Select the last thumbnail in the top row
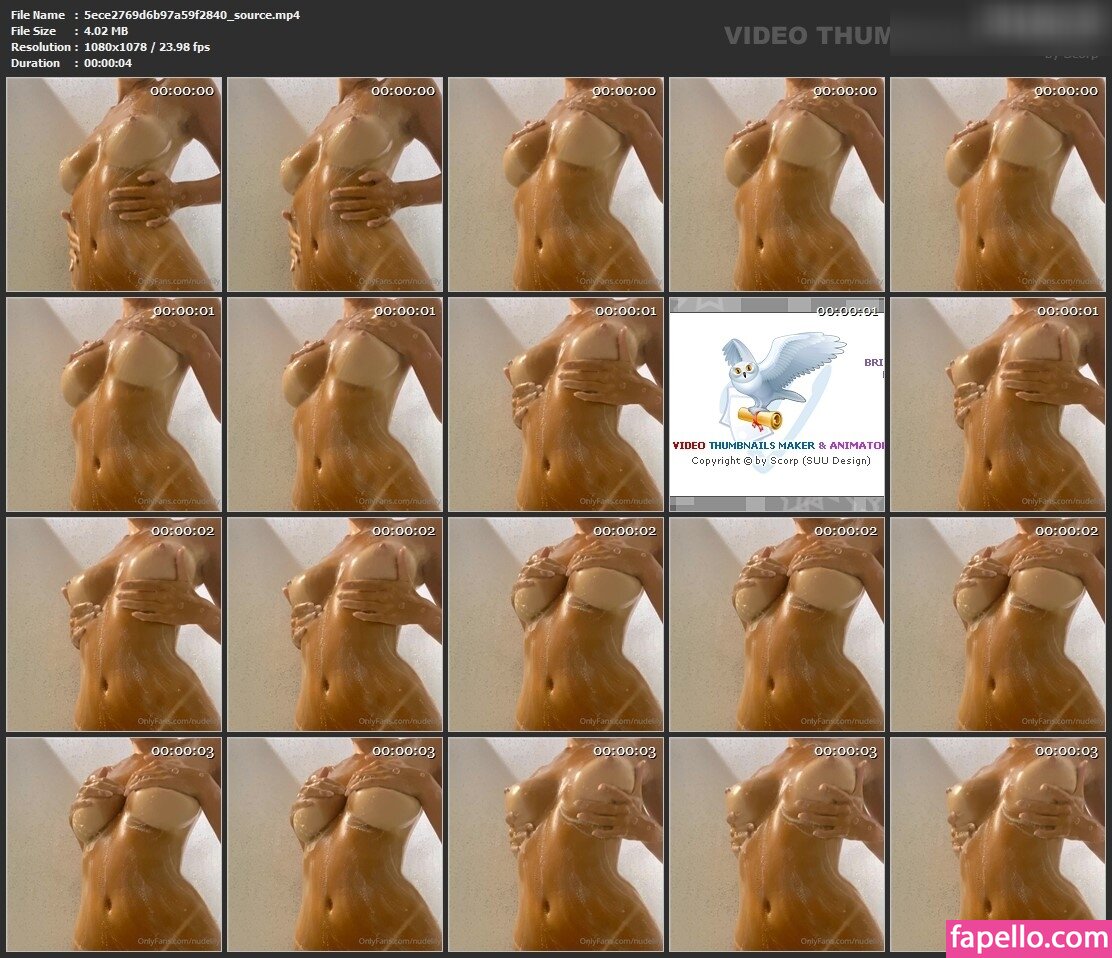Screen dimensions: 1112x958 pyautogui.click(x=998, y=185)
